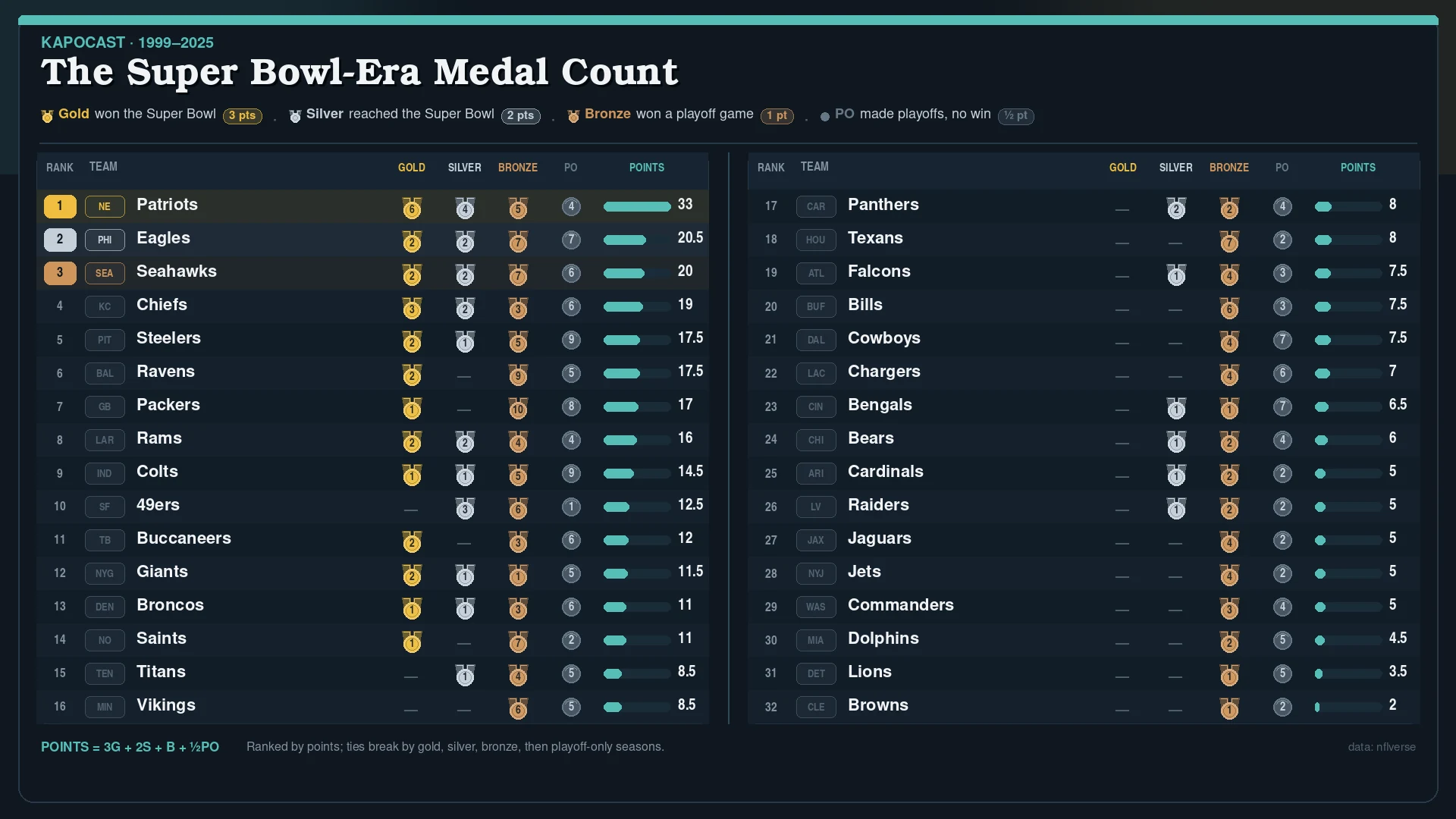The width and height of the screenshot is (1456, 819).
Task: Click the silver medal icon in the legend
Action: pyautogui.click(x=295, y=116)
